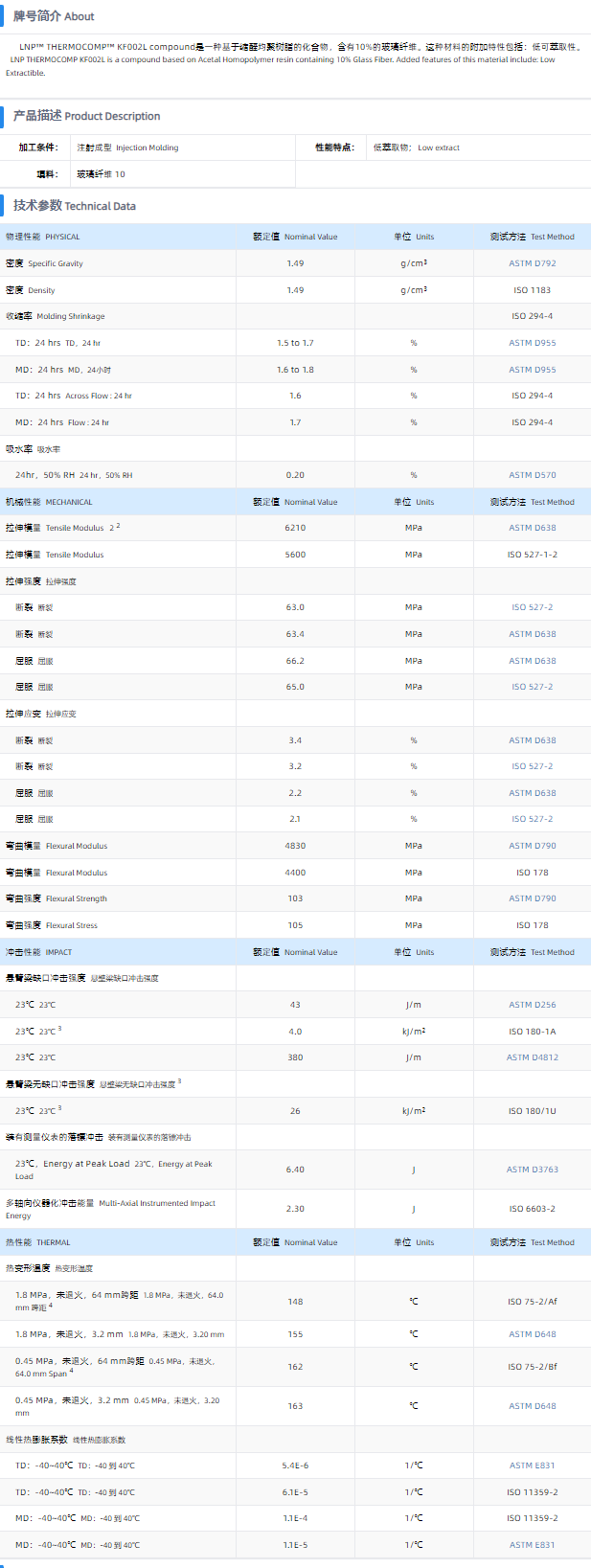
Task: Click the THERMAL properties table header
Action: click(x=38, y=1242)
